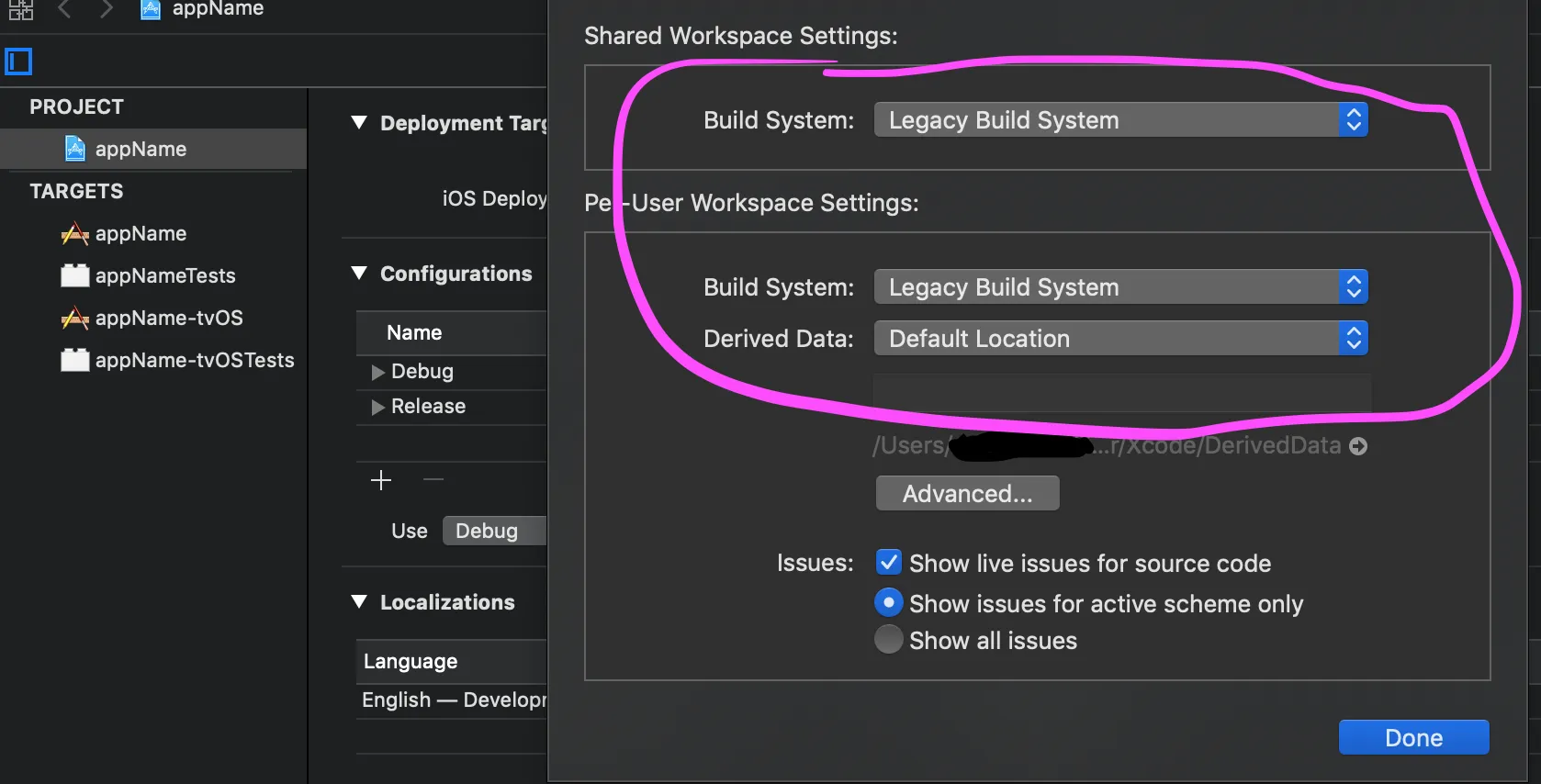The image size is (1541, 784).
Task: Click the appName breadcrumb in jump bar
Action: click(x=217, y=9)
